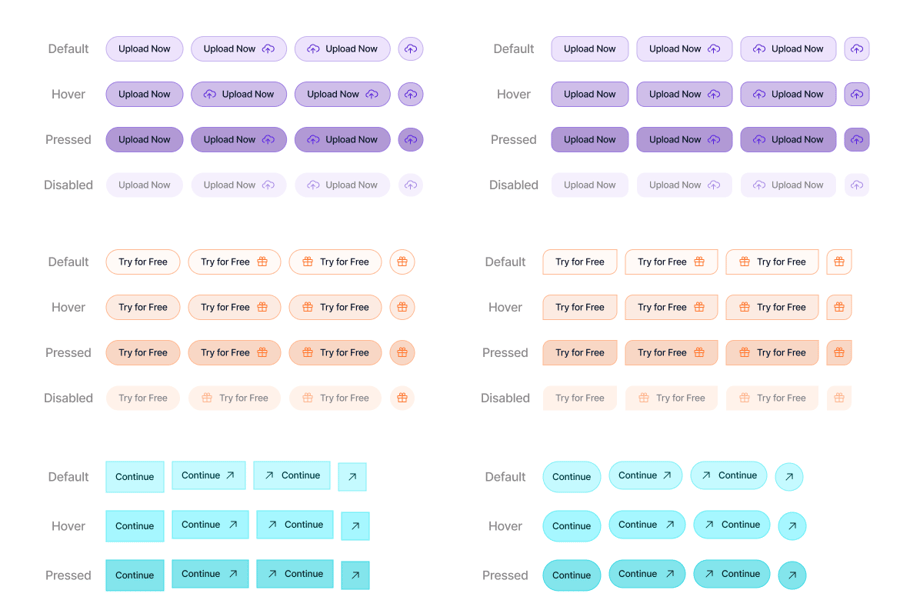Click the circular purple Hover upload icon button
900x600 pixels.
(410, 94)
